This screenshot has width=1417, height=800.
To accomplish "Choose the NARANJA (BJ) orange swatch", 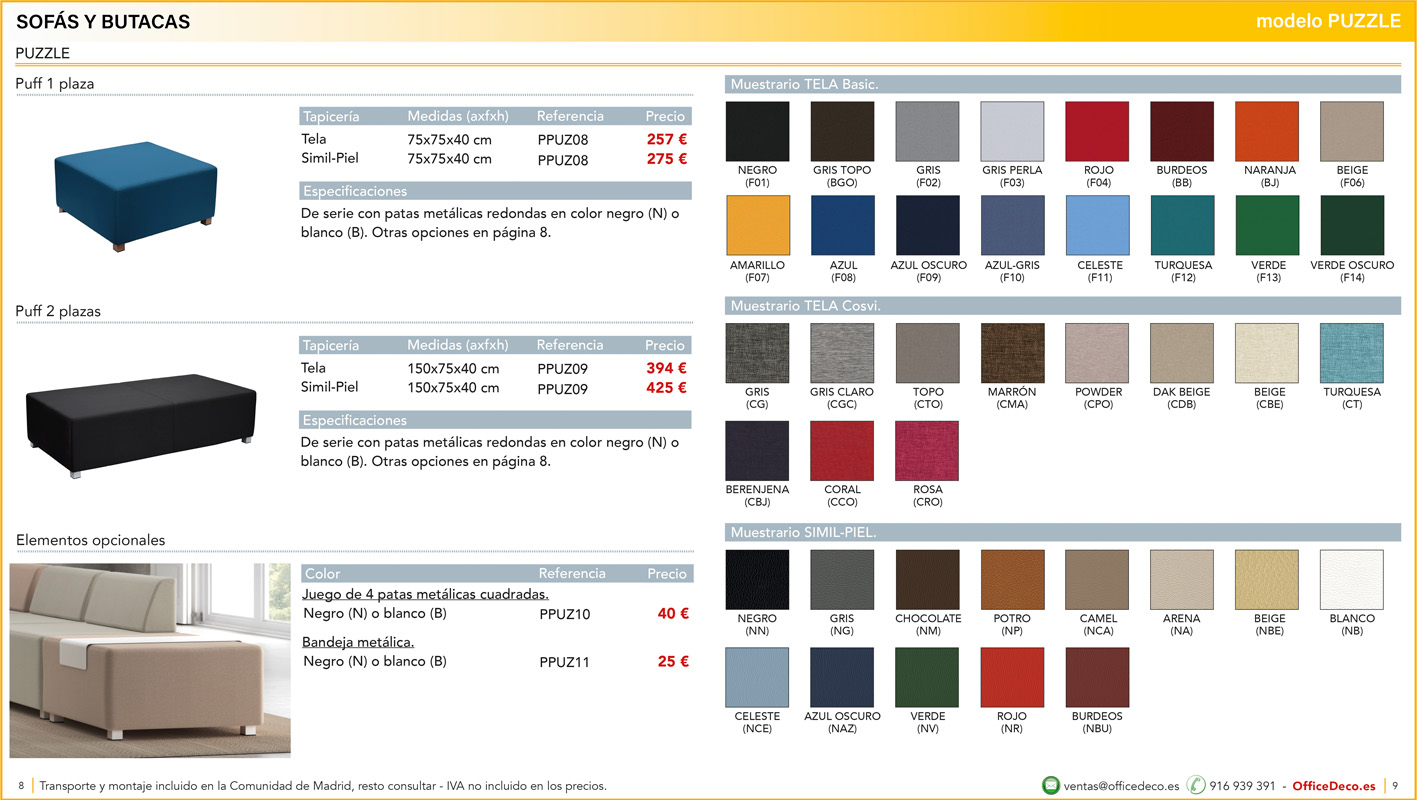I will [x=1267, y=131].
